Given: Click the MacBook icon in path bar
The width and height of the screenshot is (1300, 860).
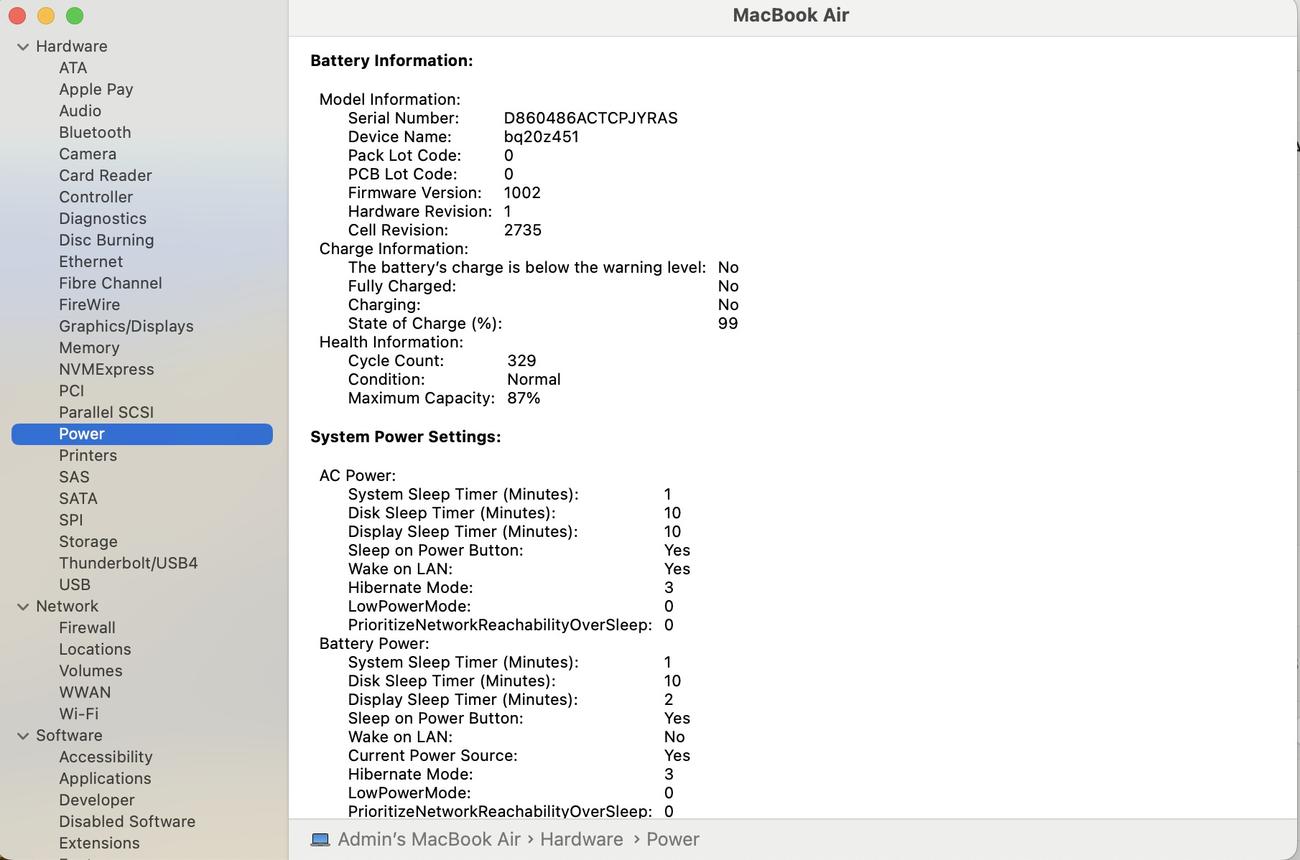Looking at the screenshot, I should click(x=320, y=840).
